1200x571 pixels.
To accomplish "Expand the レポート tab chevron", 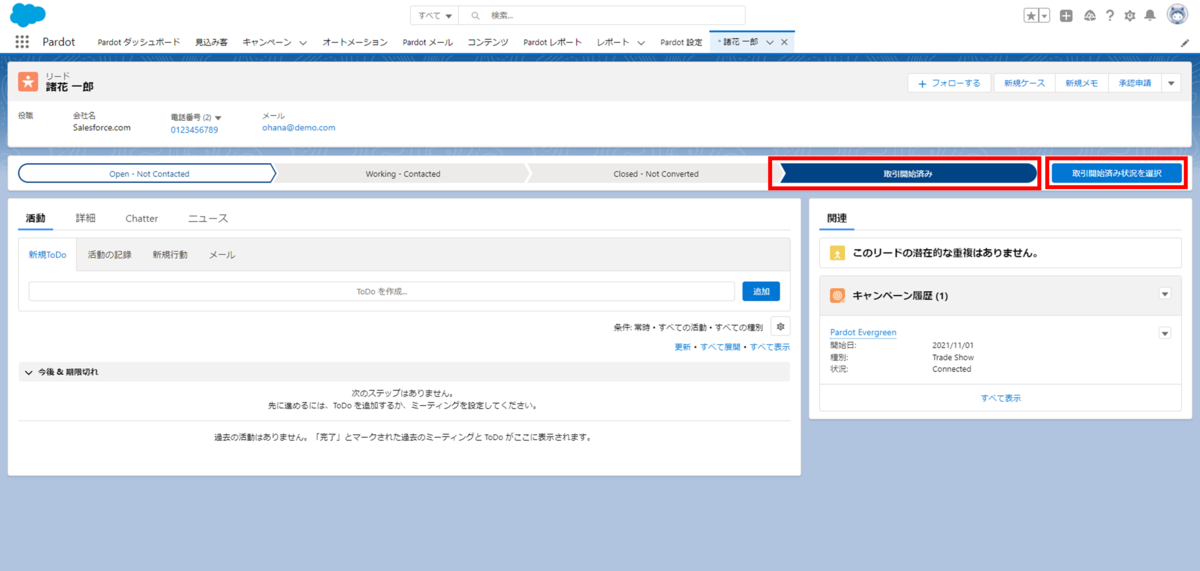I will pyautogui.click(x=641, y=43).
